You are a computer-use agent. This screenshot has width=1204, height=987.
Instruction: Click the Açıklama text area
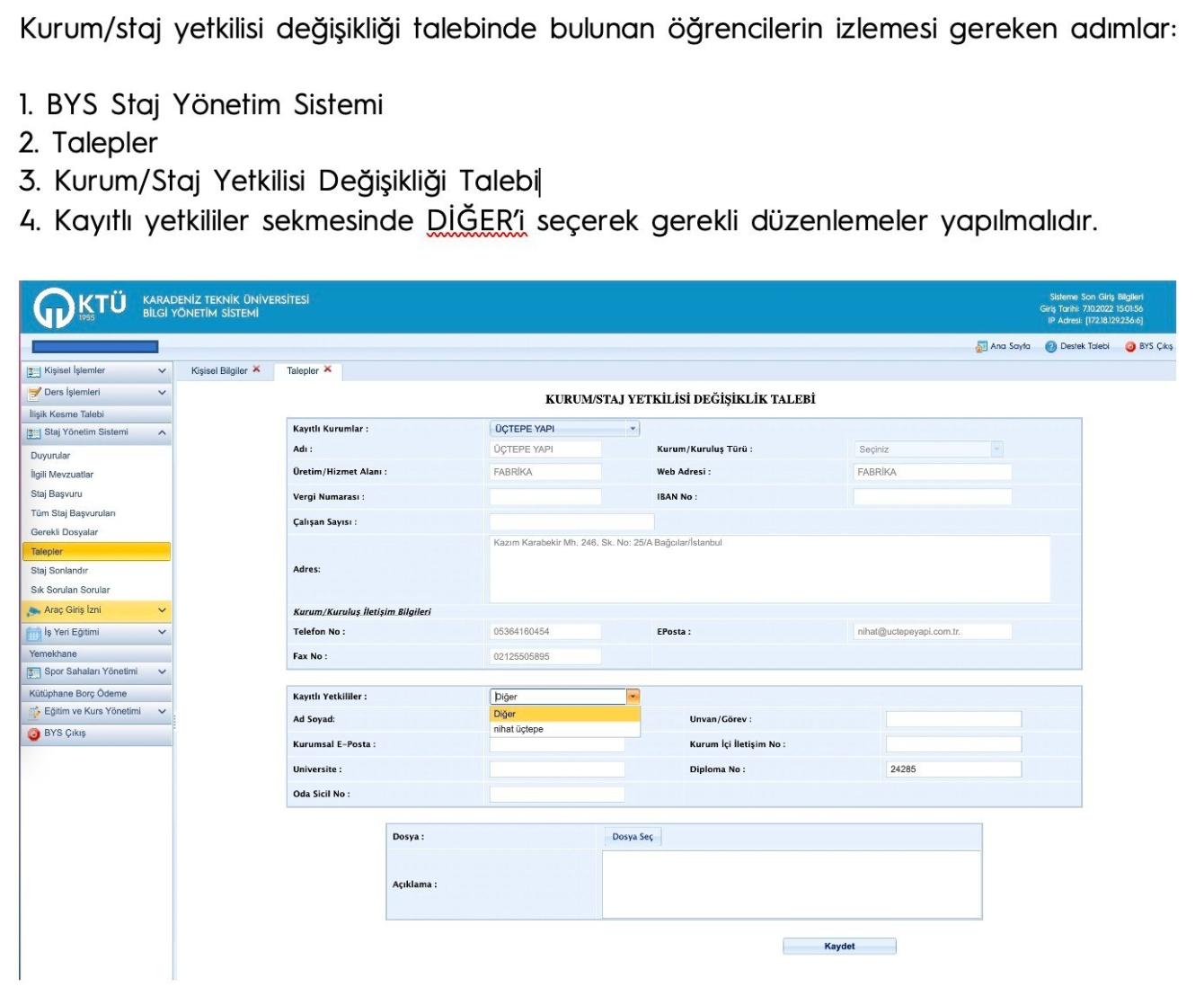(792, 885)
